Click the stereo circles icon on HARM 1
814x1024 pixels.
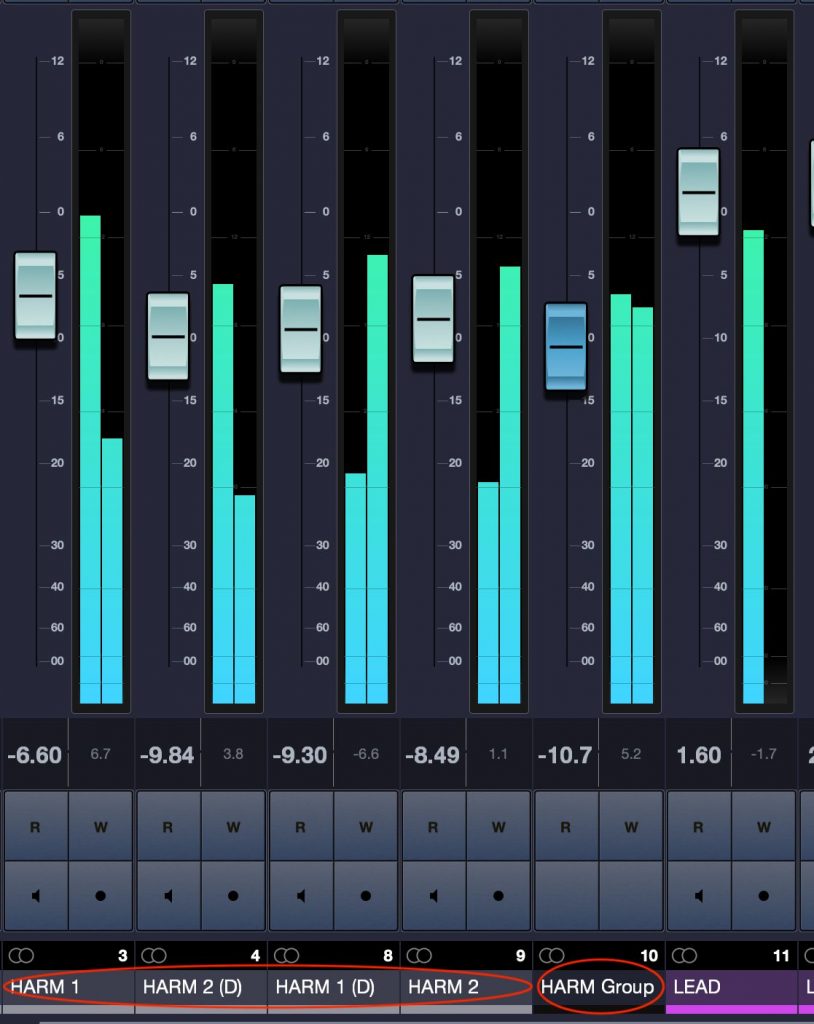(x=22, y=956)
